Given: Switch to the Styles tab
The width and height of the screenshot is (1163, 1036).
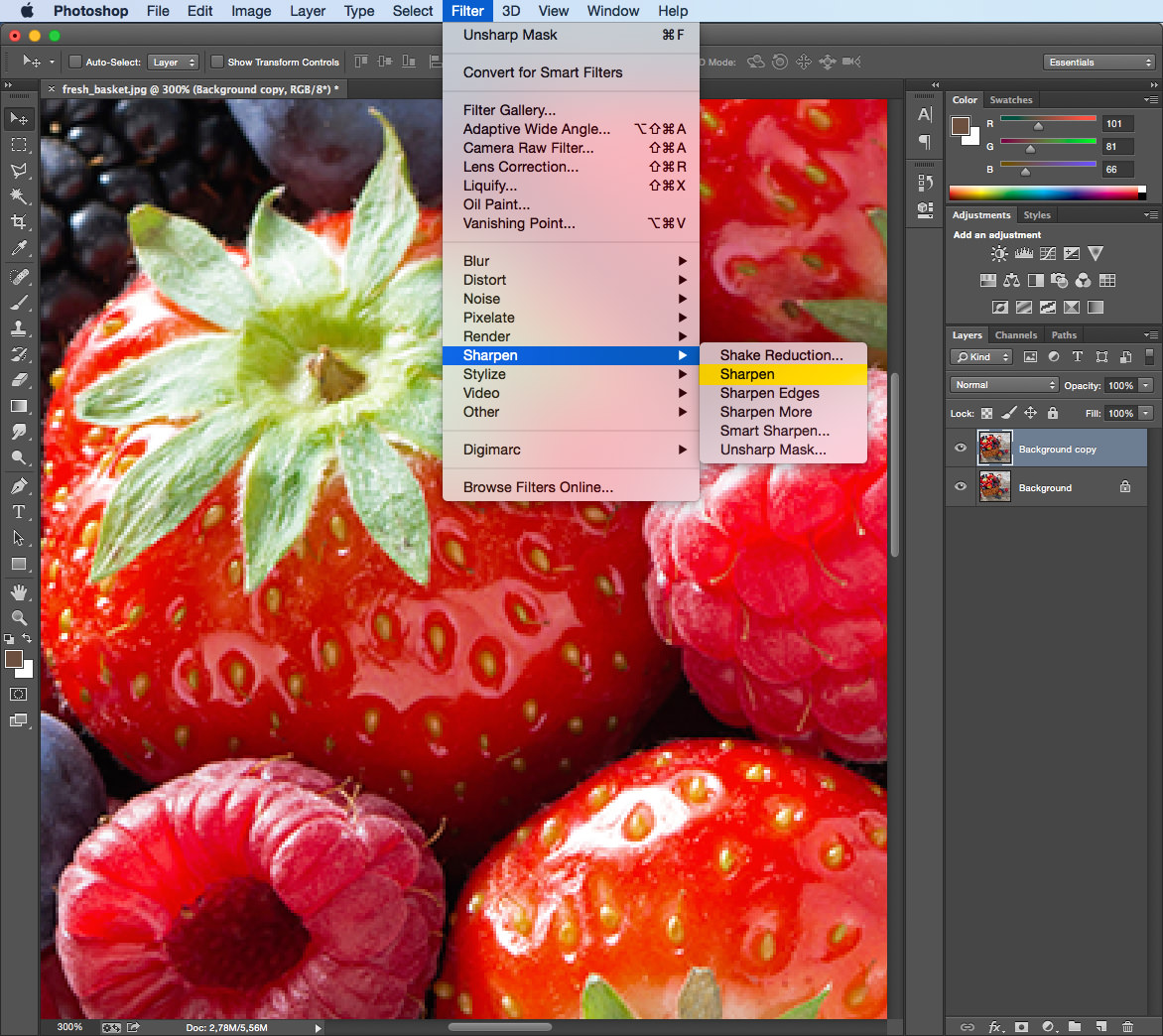Looking at the screenshot, I should (x=1036, y=215).
